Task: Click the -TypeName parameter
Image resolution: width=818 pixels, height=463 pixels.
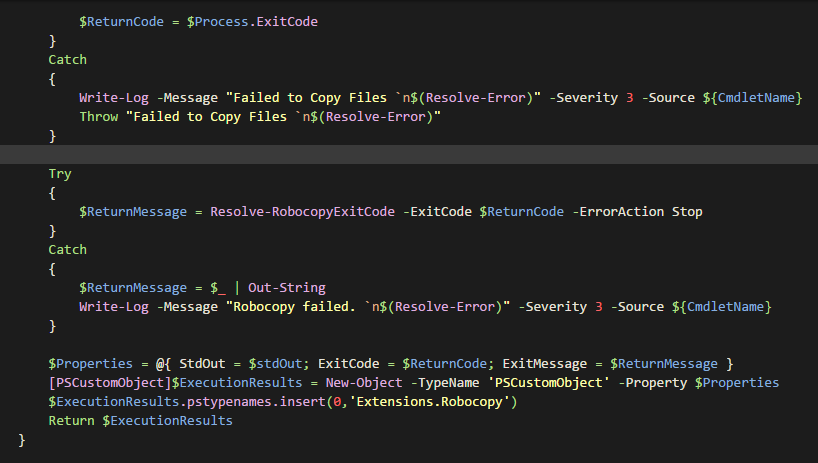Action: [x=445, y=383]
